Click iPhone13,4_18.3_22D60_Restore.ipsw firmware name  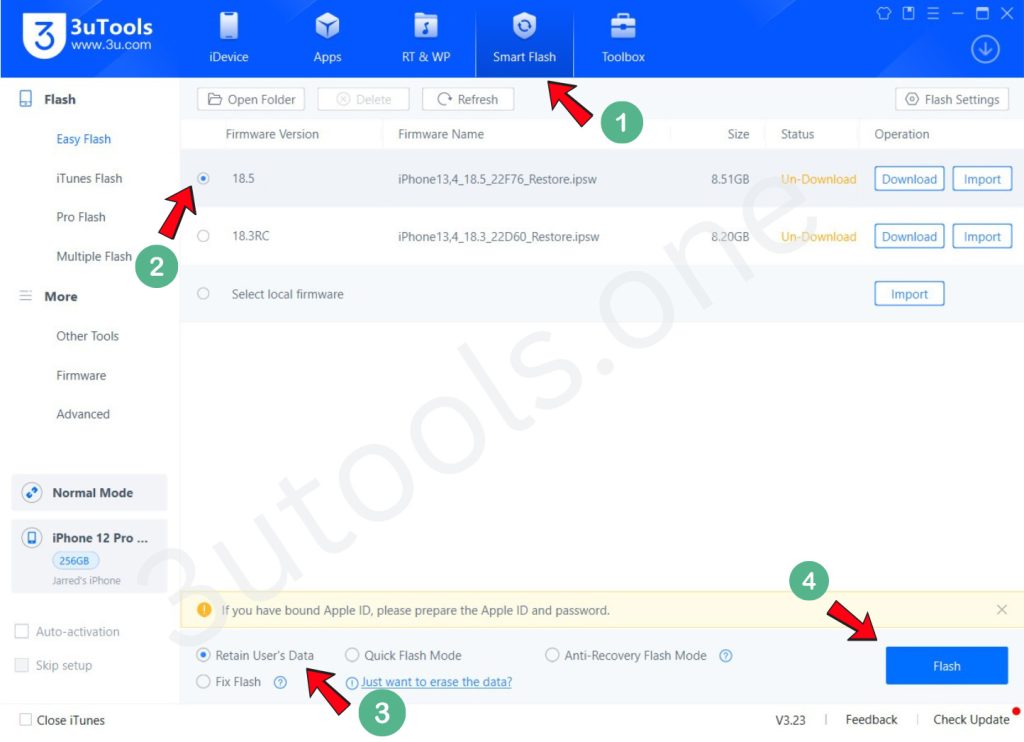click(498, 236)
